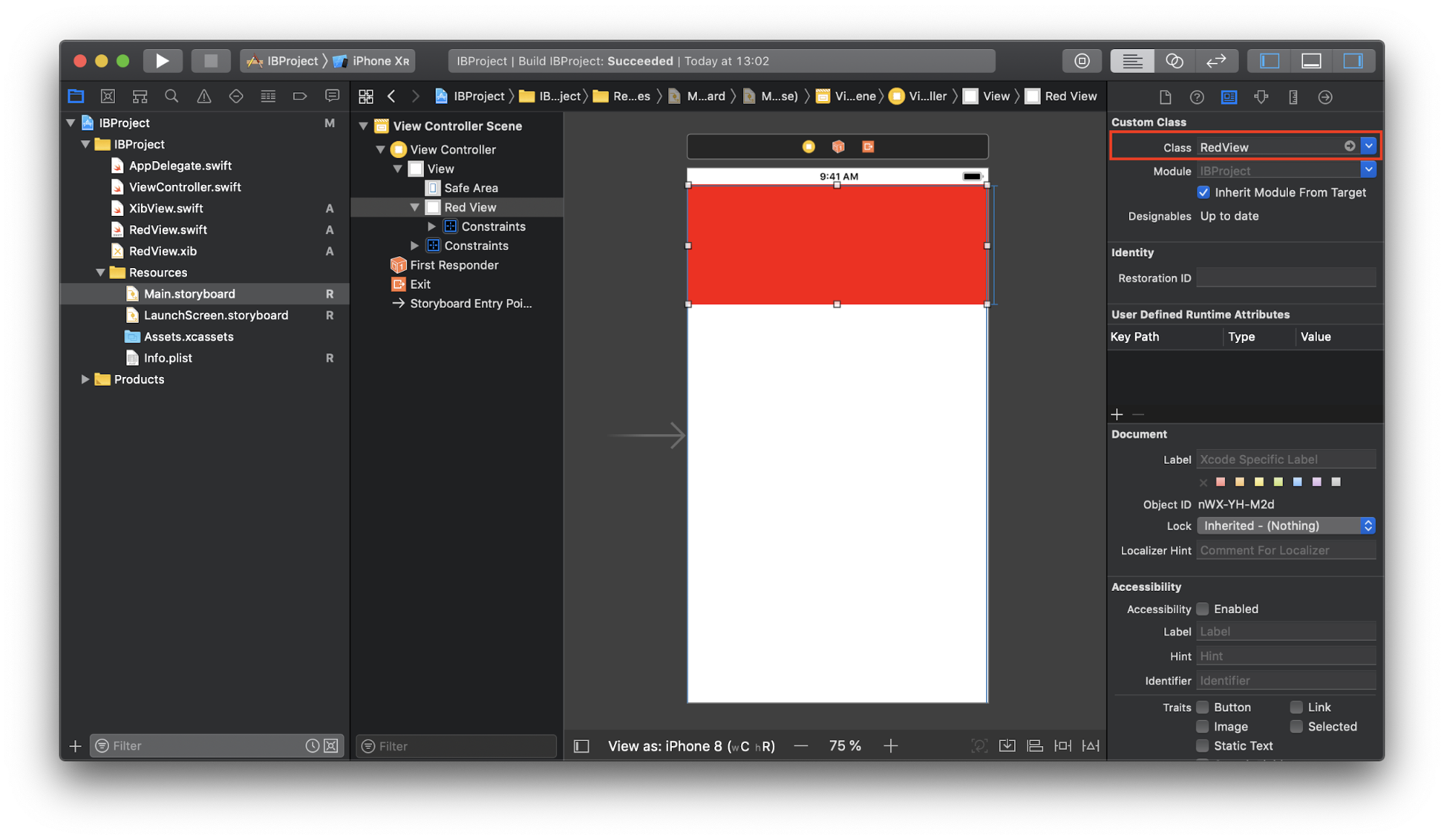Toggle Accessibility Enabled checkbox
This screenshot has width=1444, height=840.
1201,608
